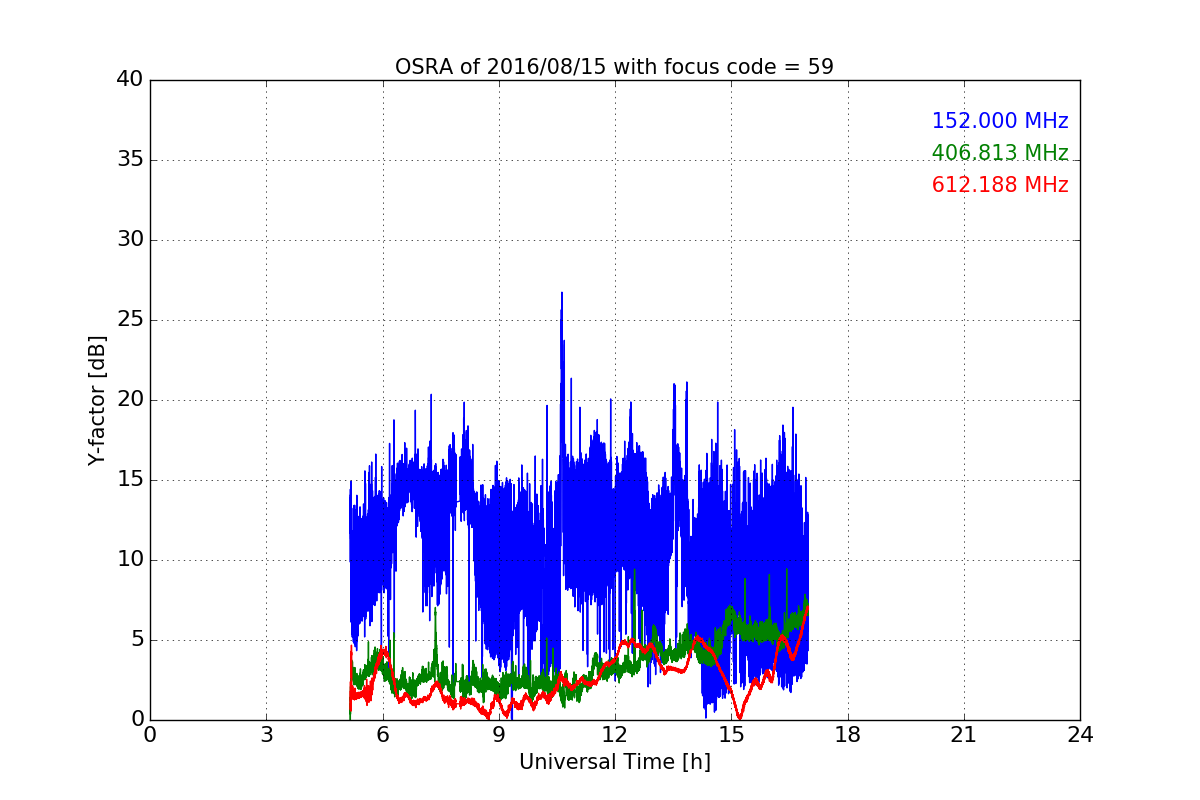Click the x-axis tick label 12
1200x800 pixels.
point(614,734)
